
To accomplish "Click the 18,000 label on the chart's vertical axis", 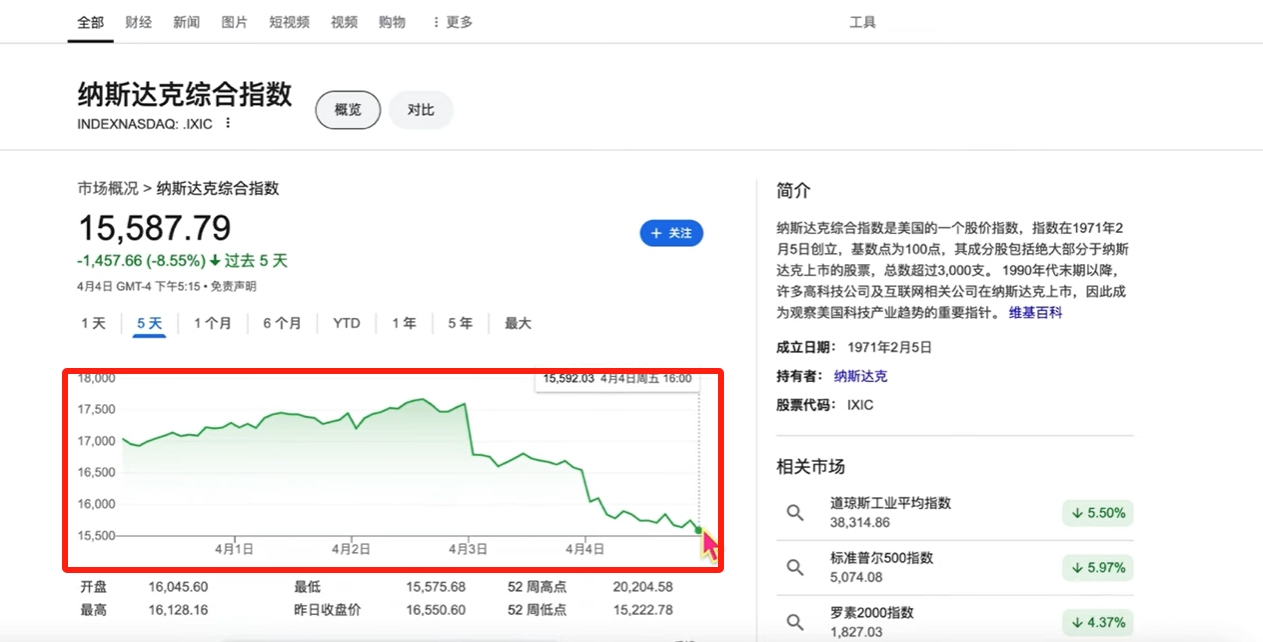I will (x=97, y=378).
